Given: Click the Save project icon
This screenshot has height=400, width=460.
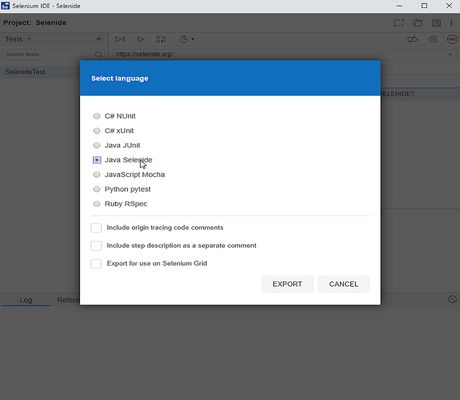Looking at the screenshot, I should click(x=436, y=23).
